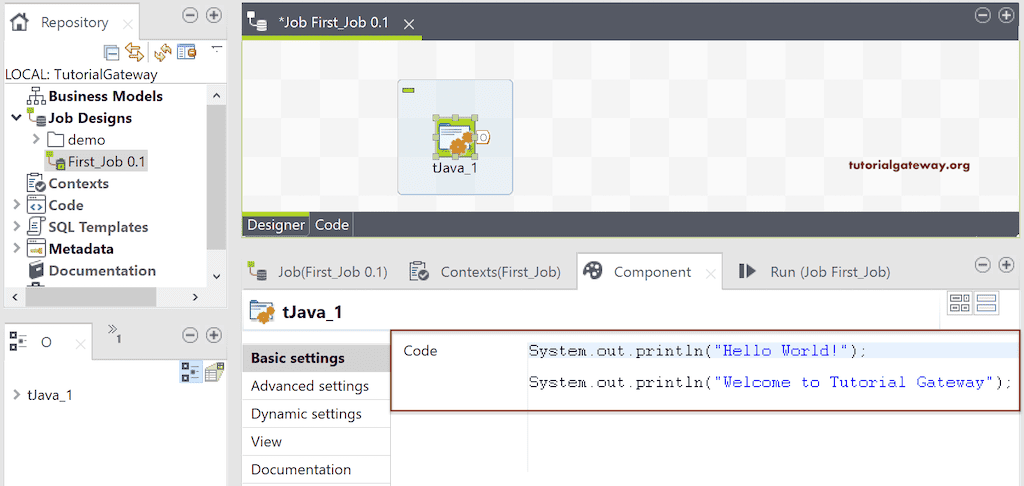1024x486 pixels.
Task: Click the stacked rows layout icon
Action: (x=986, y=304)
